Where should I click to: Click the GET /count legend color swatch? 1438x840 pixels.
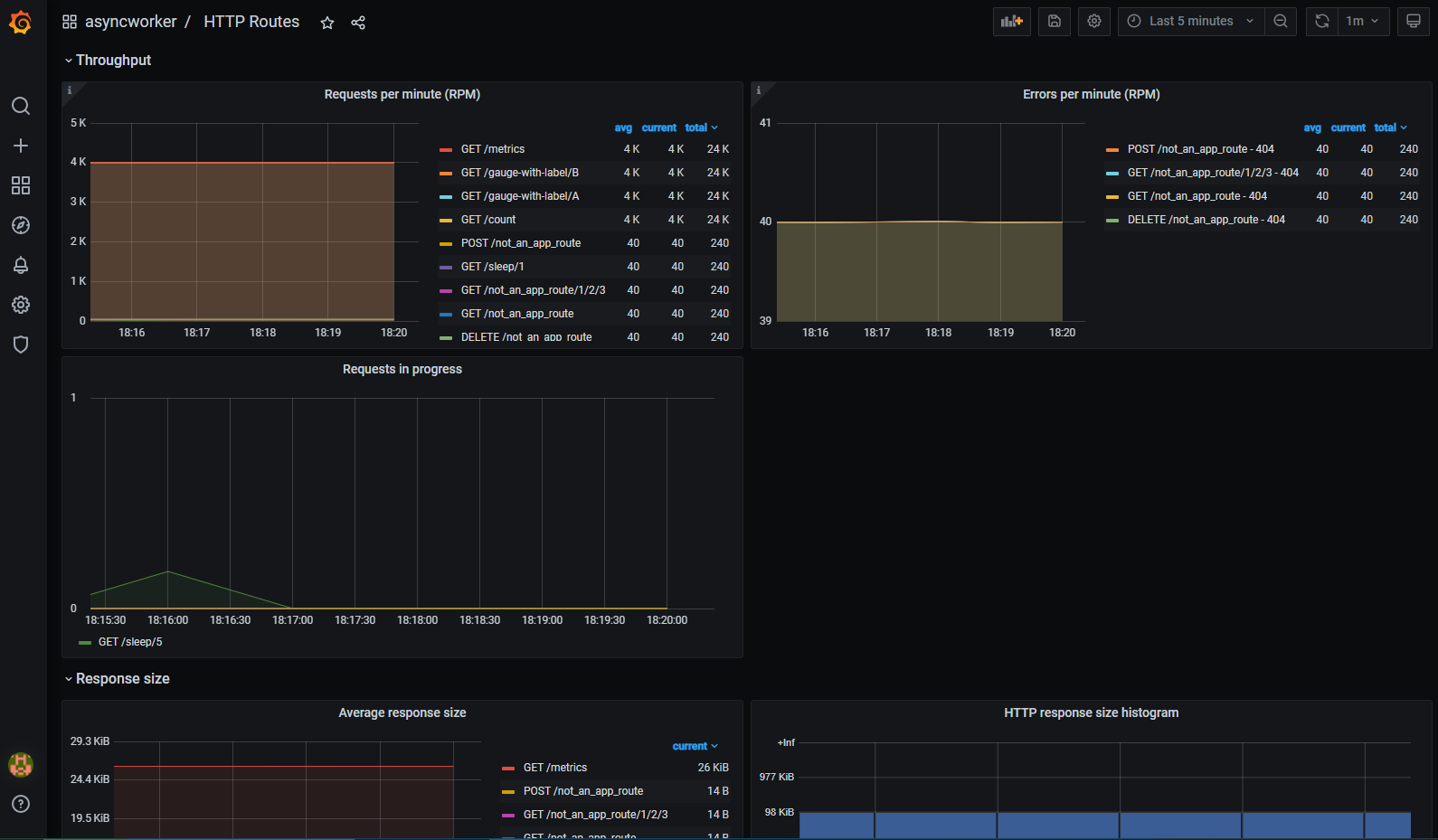(x=445, y=220)
